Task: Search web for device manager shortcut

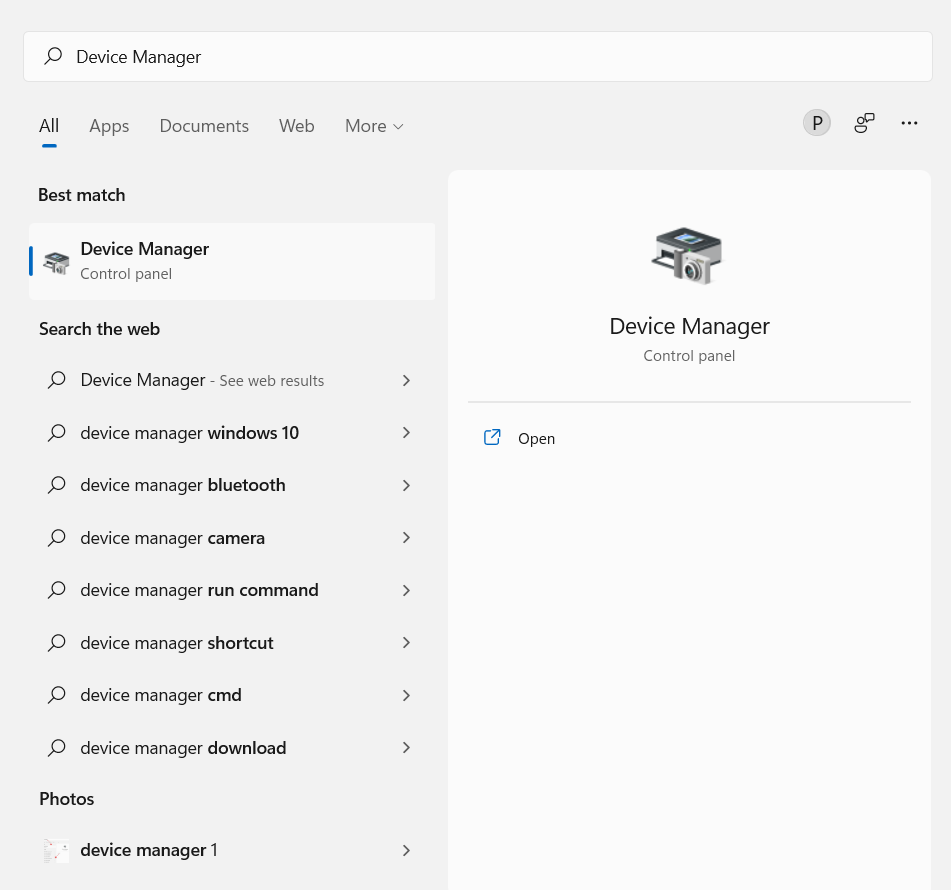Action: tap(177, 643)
